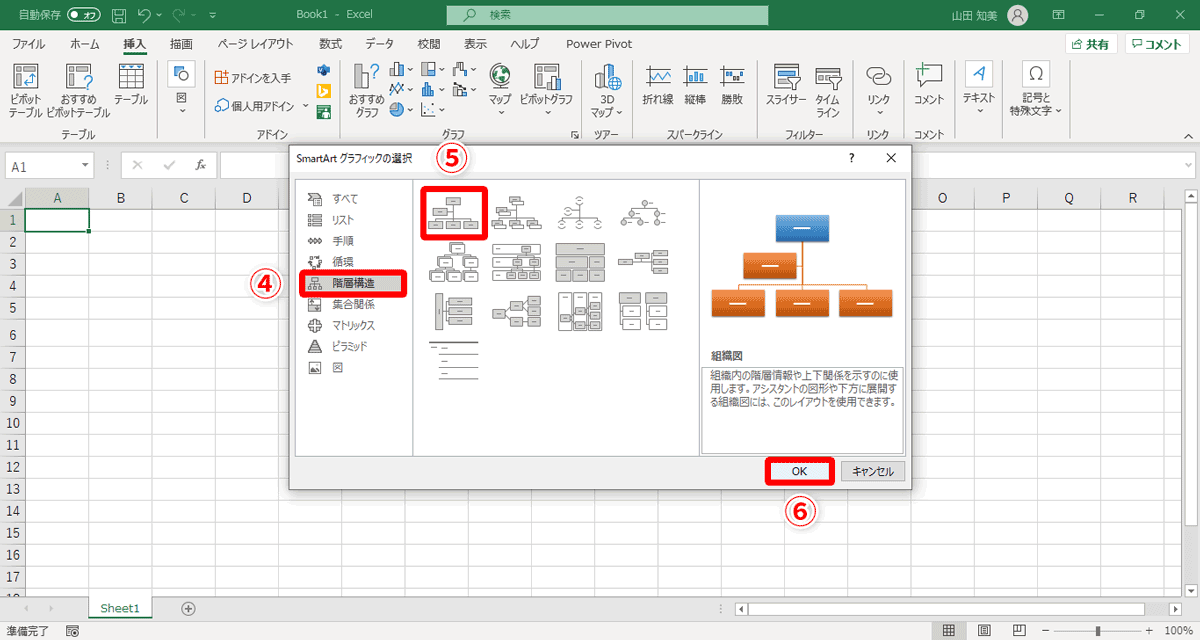1200x640 pixels.
Task: Click 3Dマップ icon in ribbon
Action: click(x=606, y=90)
